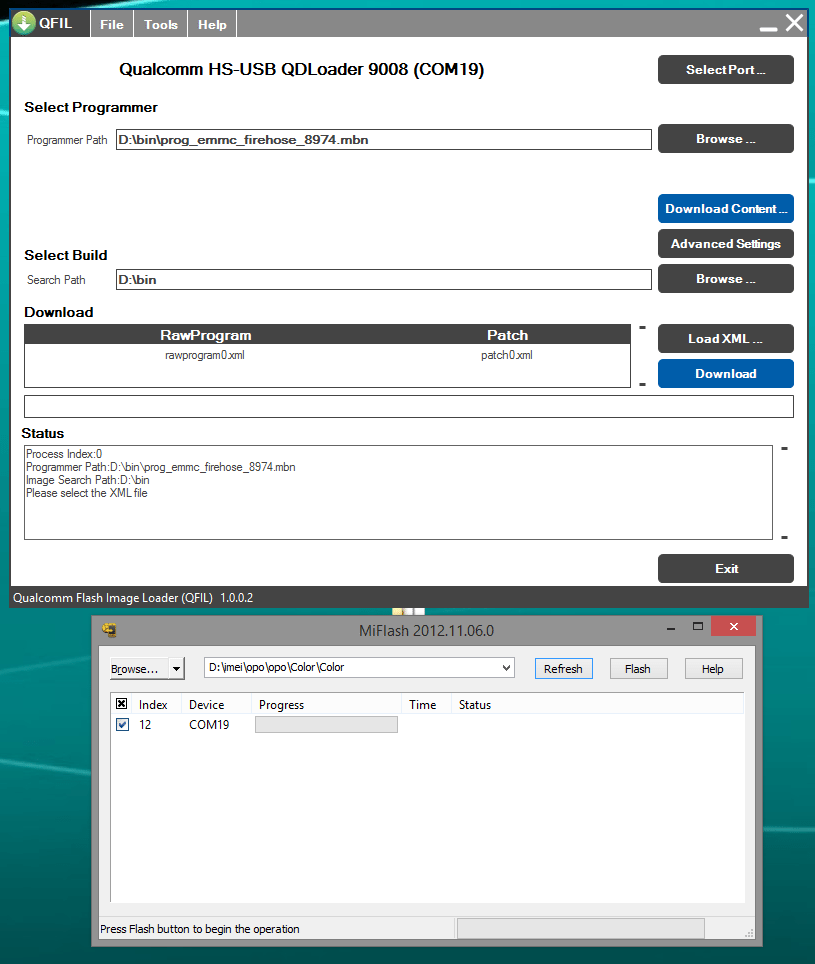Click the green QFIL download arrow logo
The image size is (815, 964).
point(25,24)
